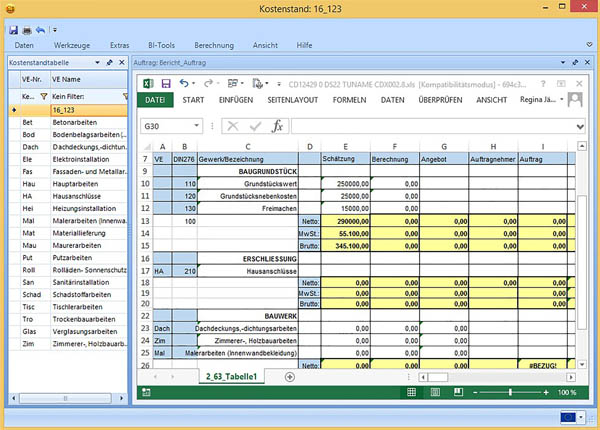Screen dimensions: 600x430
Task: Open the Auftrag report panel dropdown arrow
Action: 563,62
